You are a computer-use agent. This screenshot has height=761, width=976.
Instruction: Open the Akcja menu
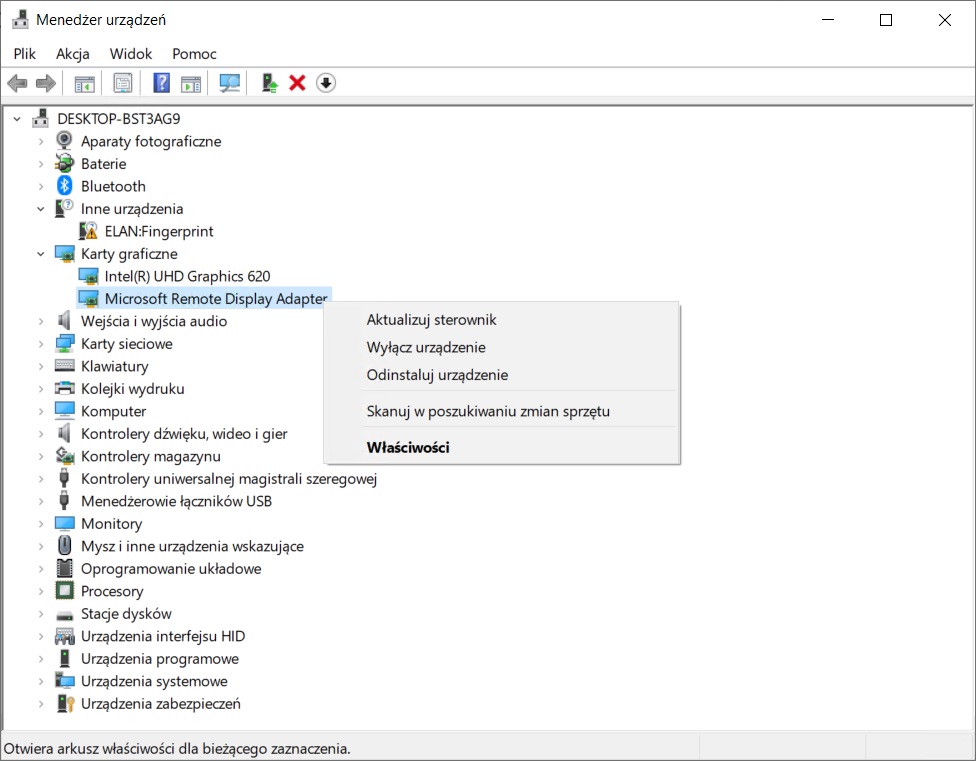click(73, 54)
